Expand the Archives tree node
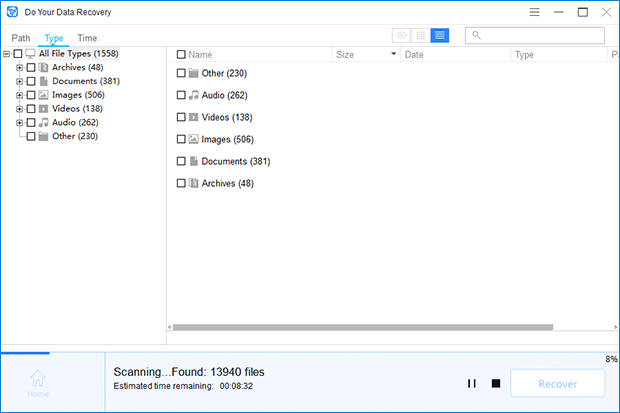 click(x=19, y=68)
